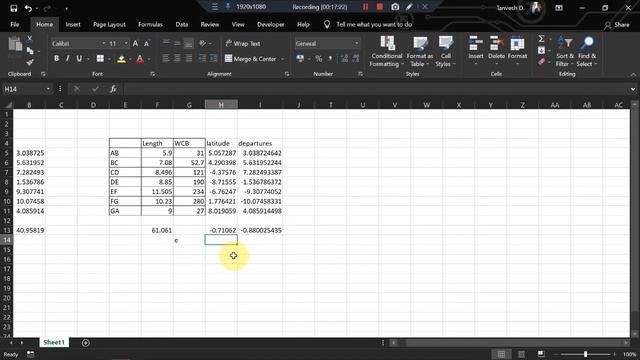
Task: Open Format as Table gallery
Action: point(420,52)
